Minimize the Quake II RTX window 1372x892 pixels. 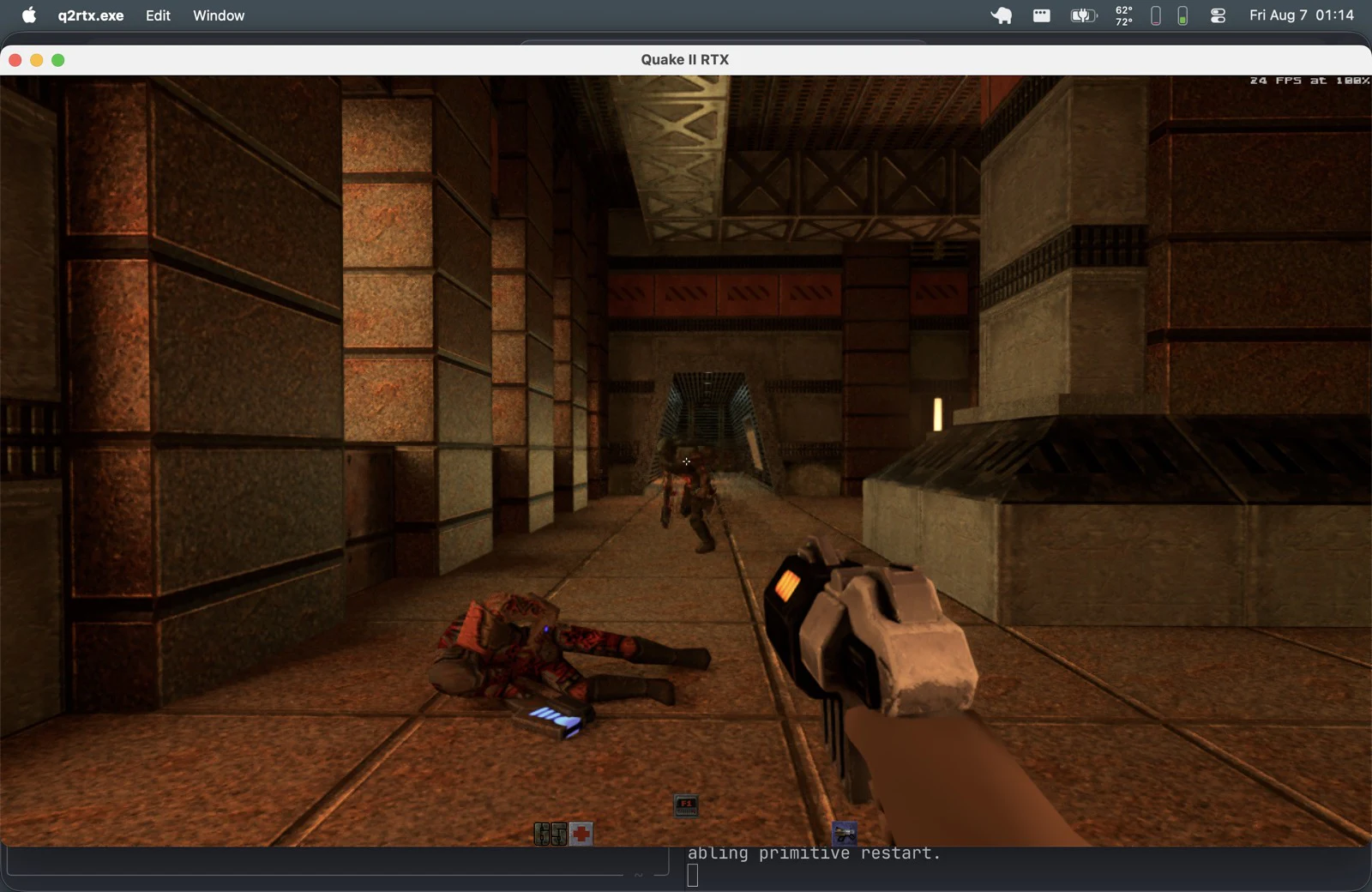click(x=37, y=60)
